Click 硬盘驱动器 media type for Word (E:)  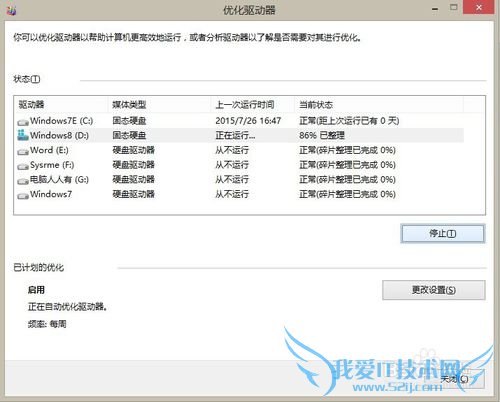coord(133,150)
